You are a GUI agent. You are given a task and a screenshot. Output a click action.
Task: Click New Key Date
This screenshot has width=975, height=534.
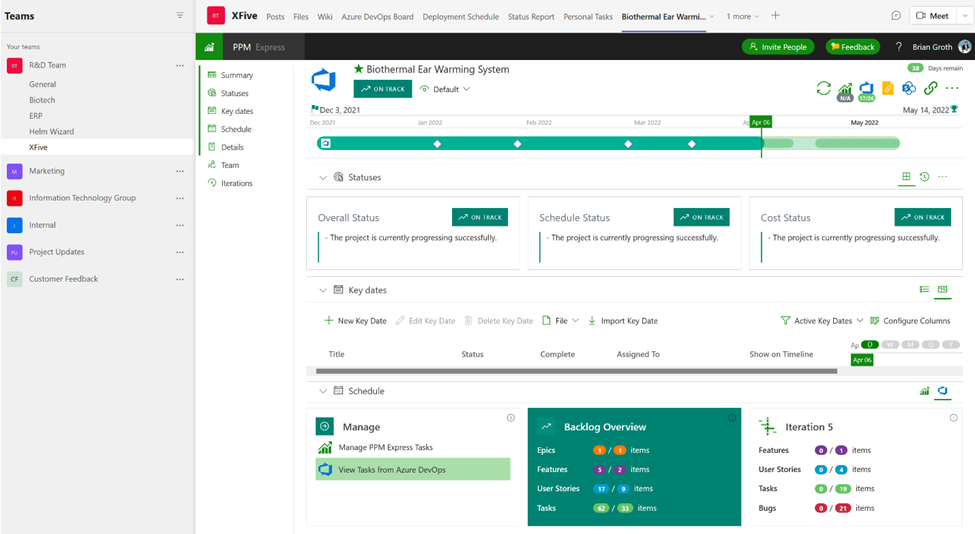tap(355, 321)
